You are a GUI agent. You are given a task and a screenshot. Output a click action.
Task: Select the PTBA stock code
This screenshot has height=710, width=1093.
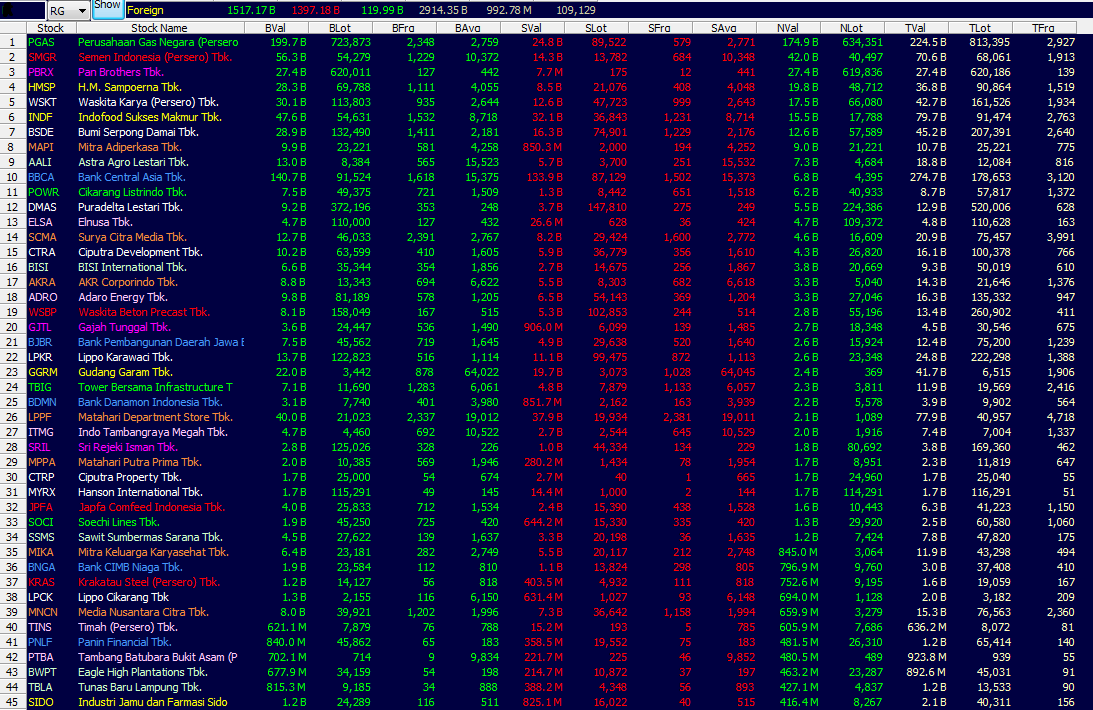click(40, 656)
